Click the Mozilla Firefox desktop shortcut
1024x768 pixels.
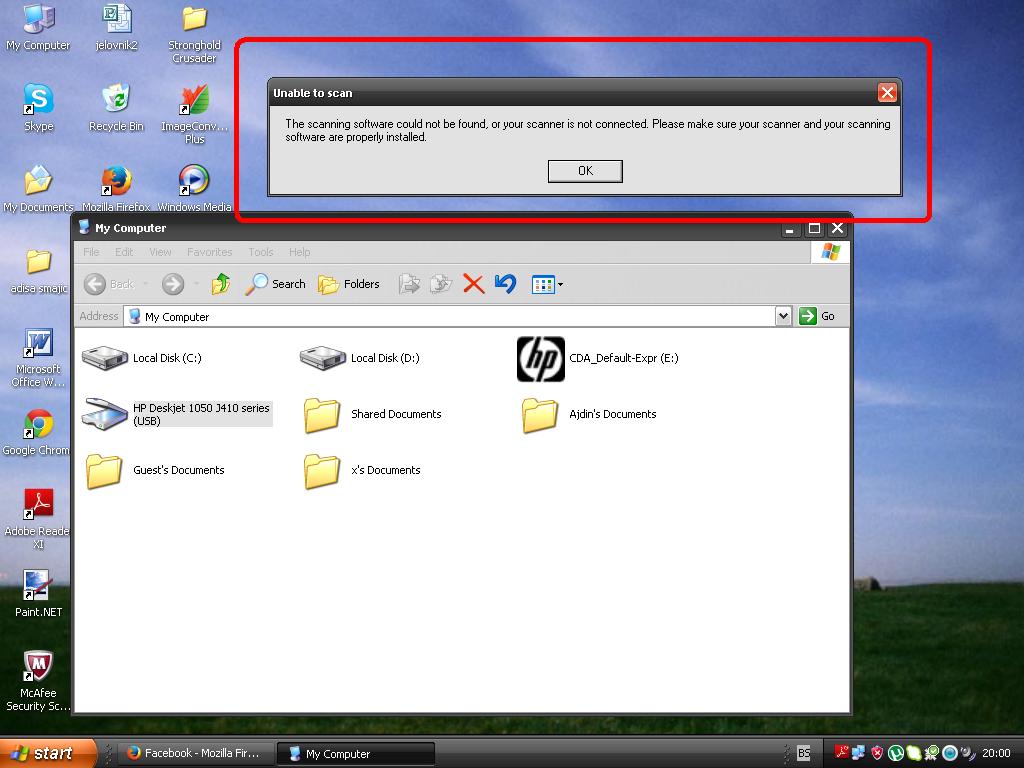[116, 182]
